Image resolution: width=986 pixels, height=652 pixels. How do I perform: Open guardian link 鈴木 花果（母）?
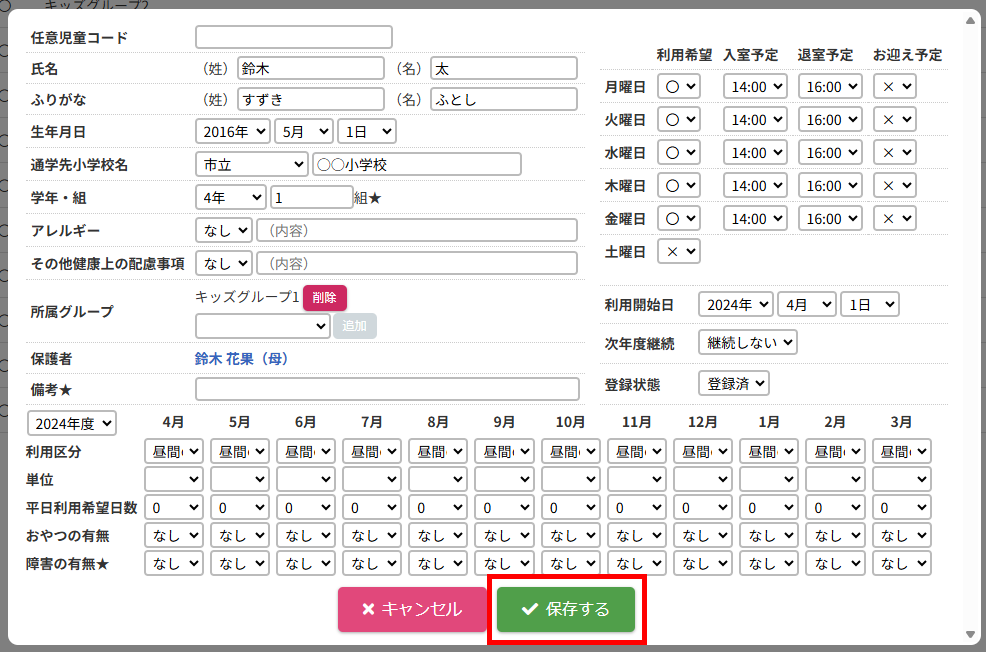click(x=241, y=358)
